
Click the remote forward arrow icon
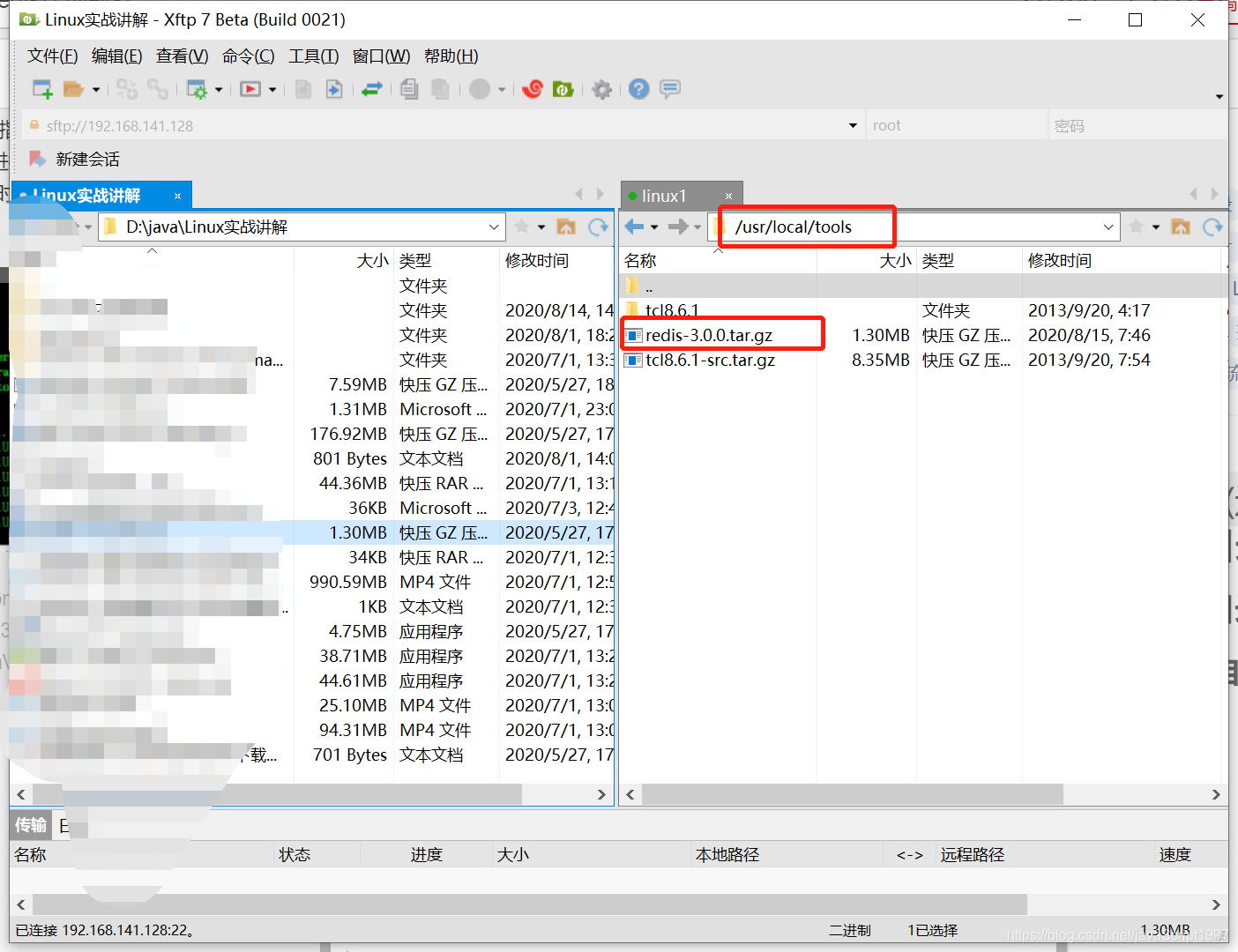click(x=677, y=227)
